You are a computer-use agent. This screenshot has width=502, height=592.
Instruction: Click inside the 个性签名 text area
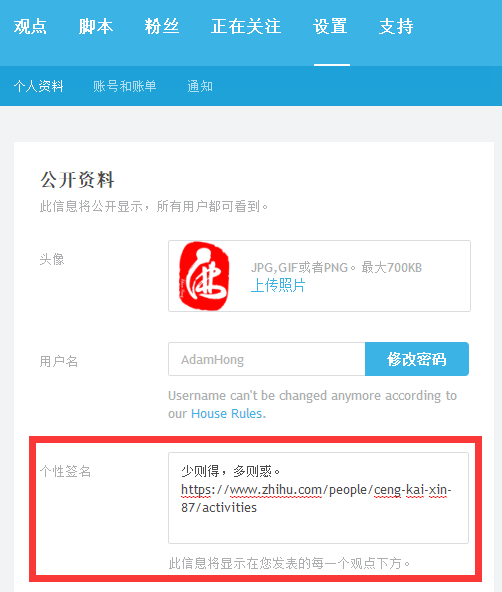(x=318, y=498)
